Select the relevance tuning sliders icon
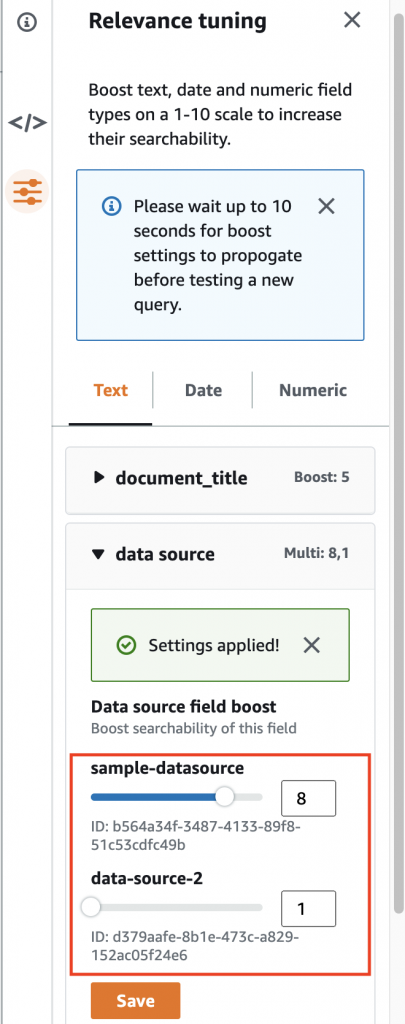This screenshot has width=405, height=1024. (x=27, y=191)
